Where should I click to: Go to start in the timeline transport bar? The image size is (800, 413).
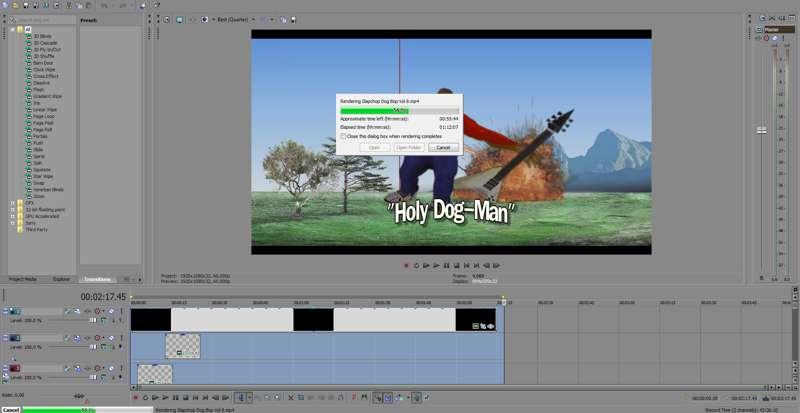click(195, 397)
